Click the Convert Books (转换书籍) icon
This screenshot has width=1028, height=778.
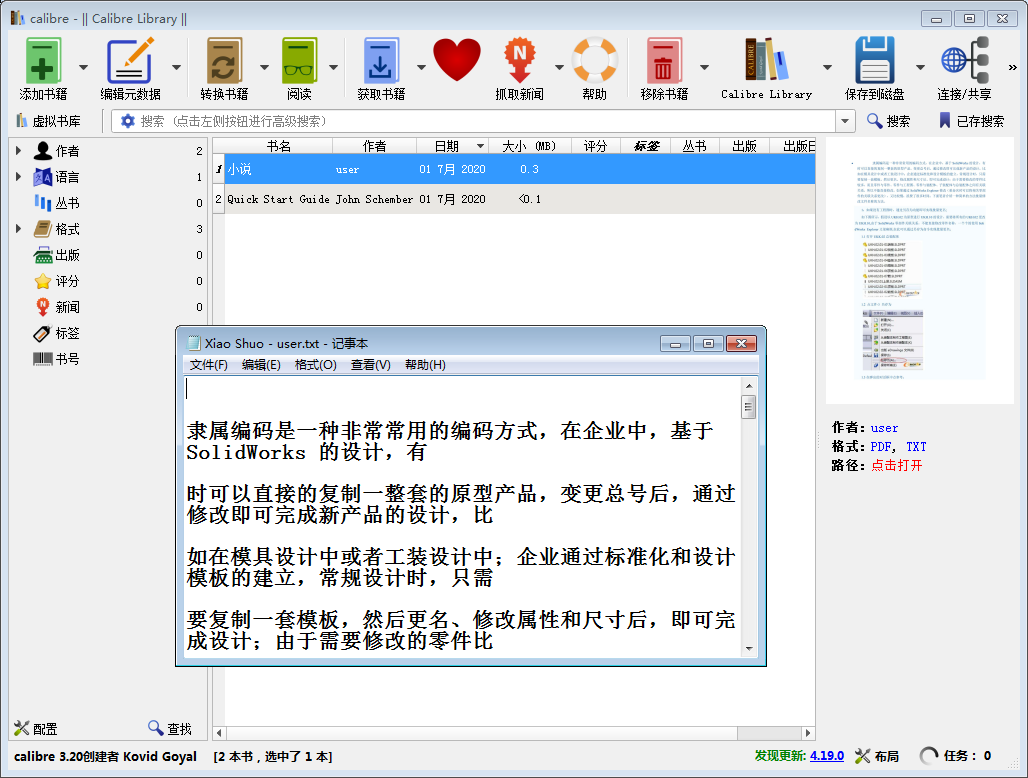224,62
